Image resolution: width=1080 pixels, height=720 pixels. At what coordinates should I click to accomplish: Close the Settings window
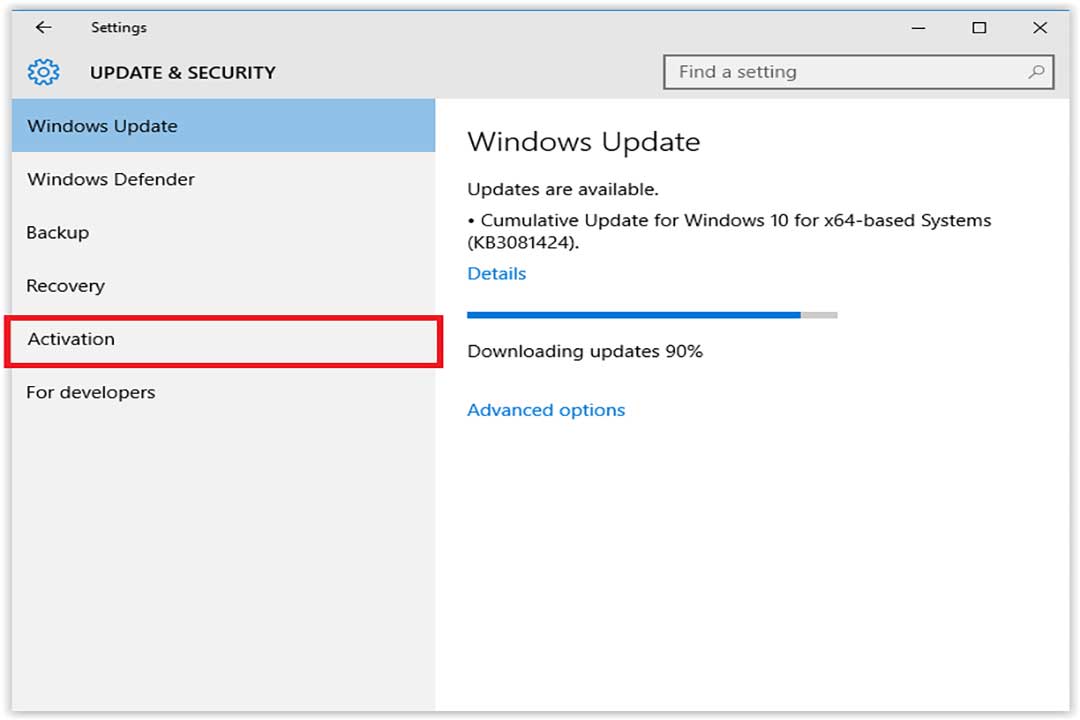1040,28
